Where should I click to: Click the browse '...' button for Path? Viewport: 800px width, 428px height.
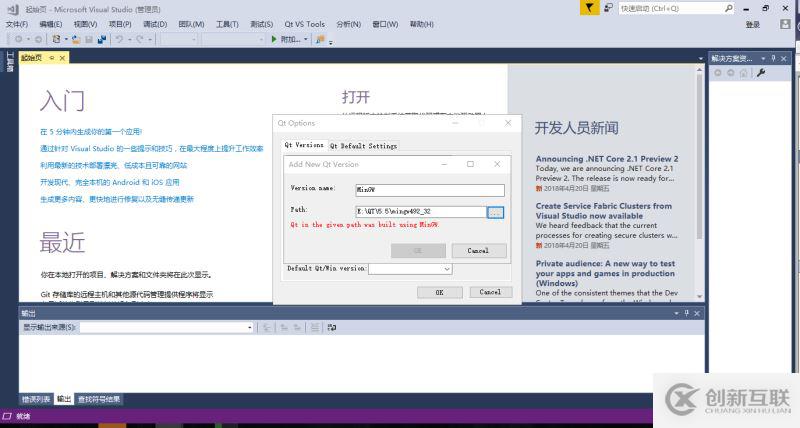click(495, 212)
